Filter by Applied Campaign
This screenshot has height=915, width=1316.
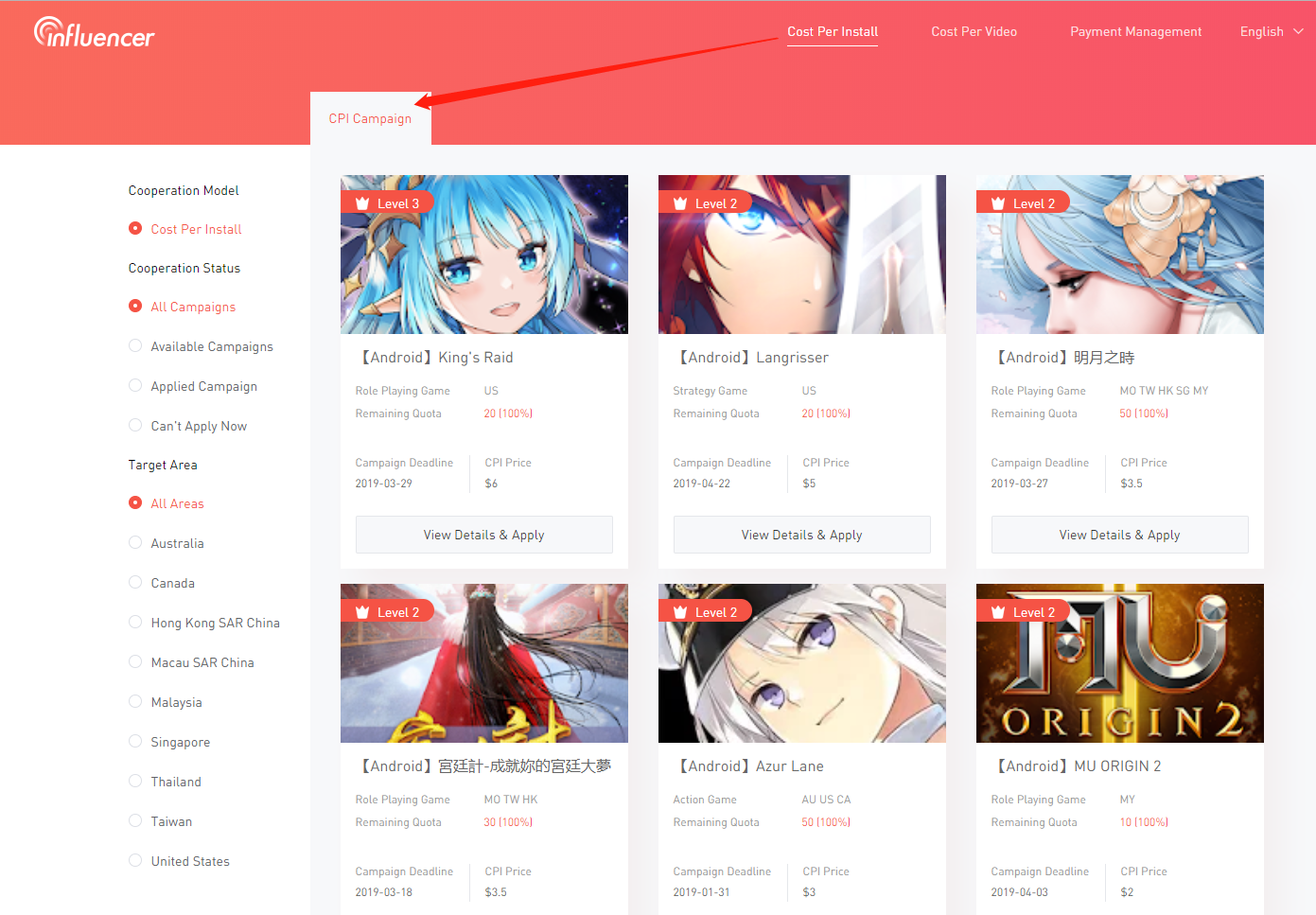click(193, 386)
